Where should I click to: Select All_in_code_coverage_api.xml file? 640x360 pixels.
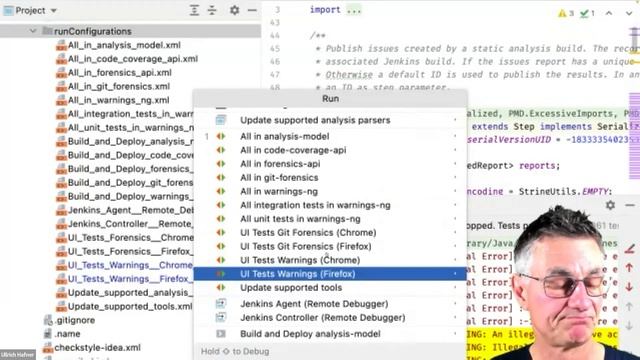(133, 59)
